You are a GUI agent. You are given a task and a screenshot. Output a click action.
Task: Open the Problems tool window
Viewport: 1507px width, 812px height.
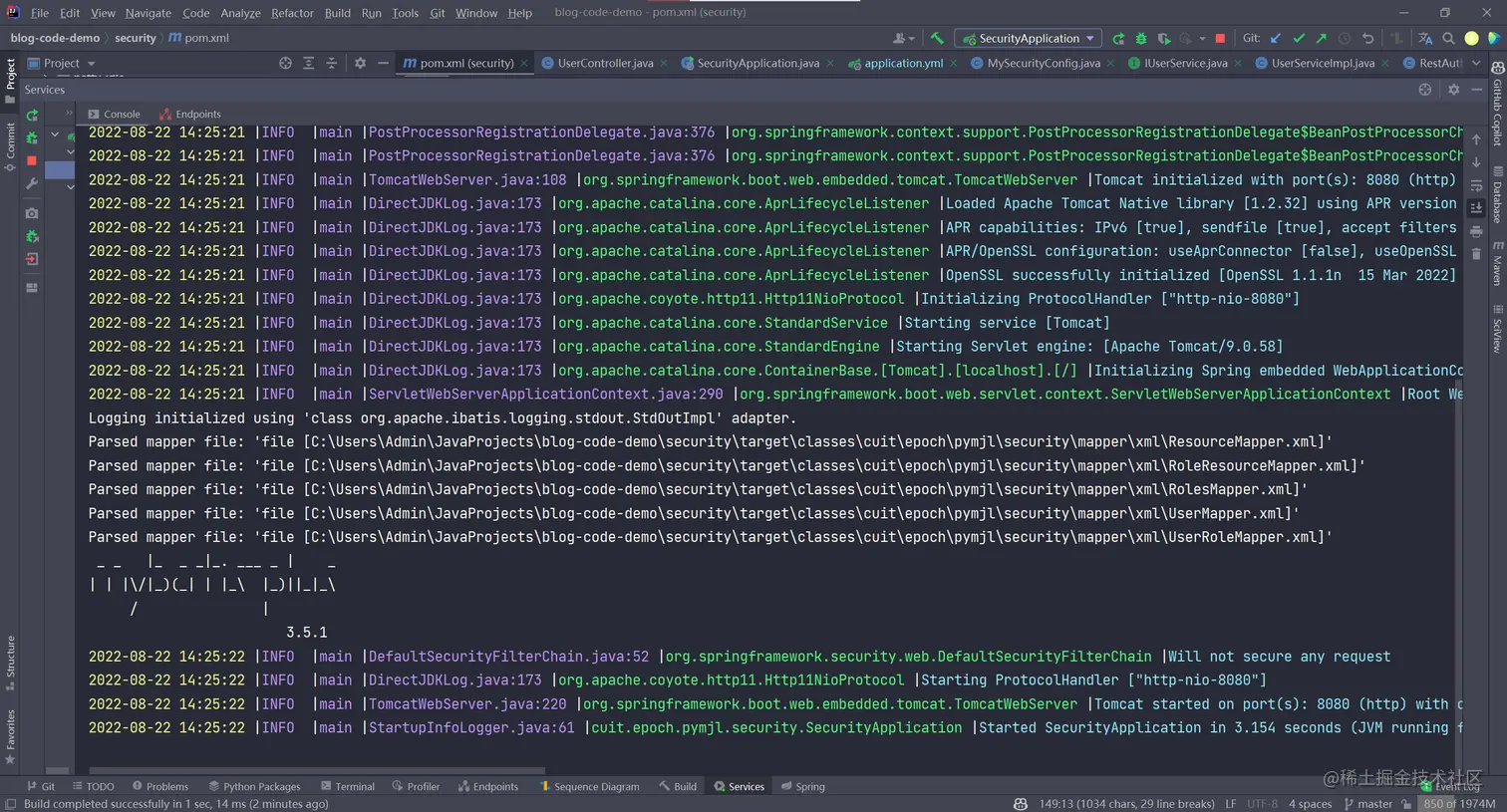[x=159, y=786]
